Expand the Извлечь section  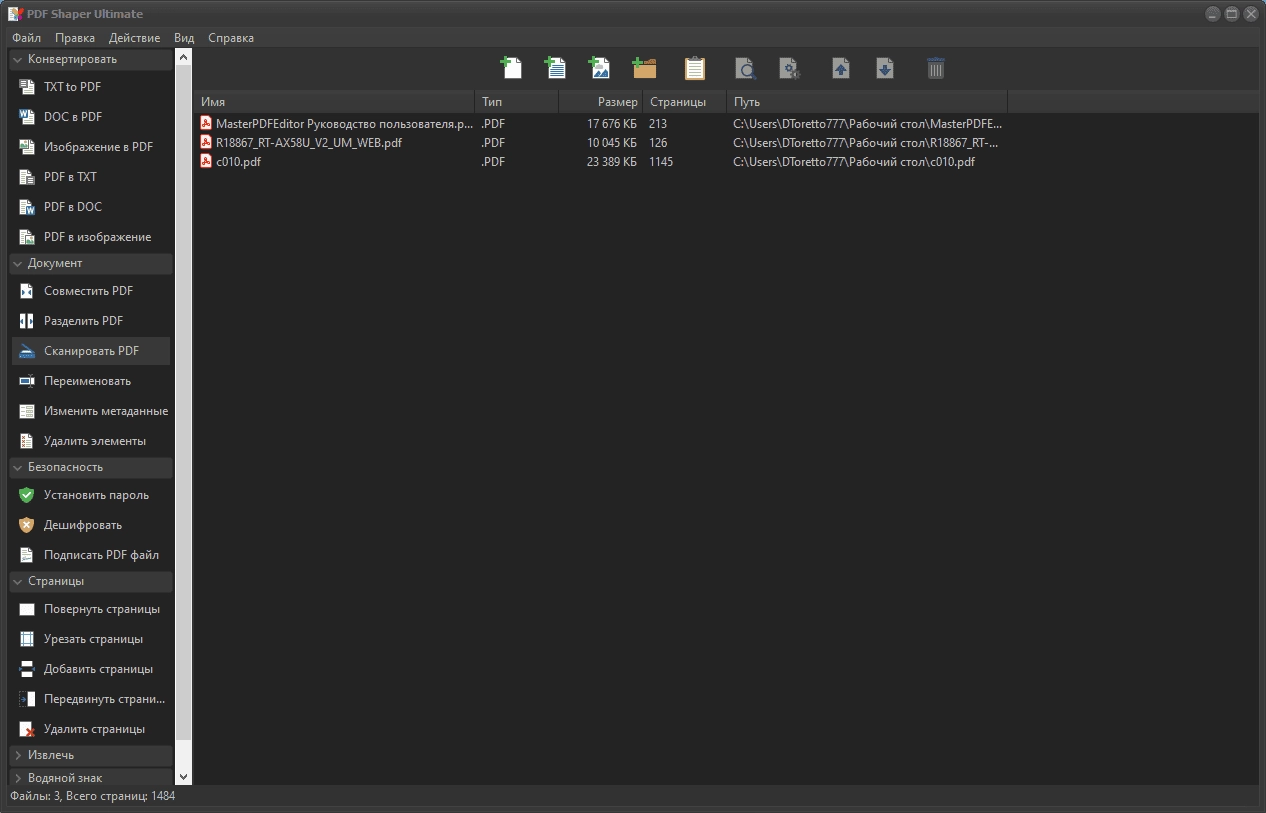(x=91, y=755)
